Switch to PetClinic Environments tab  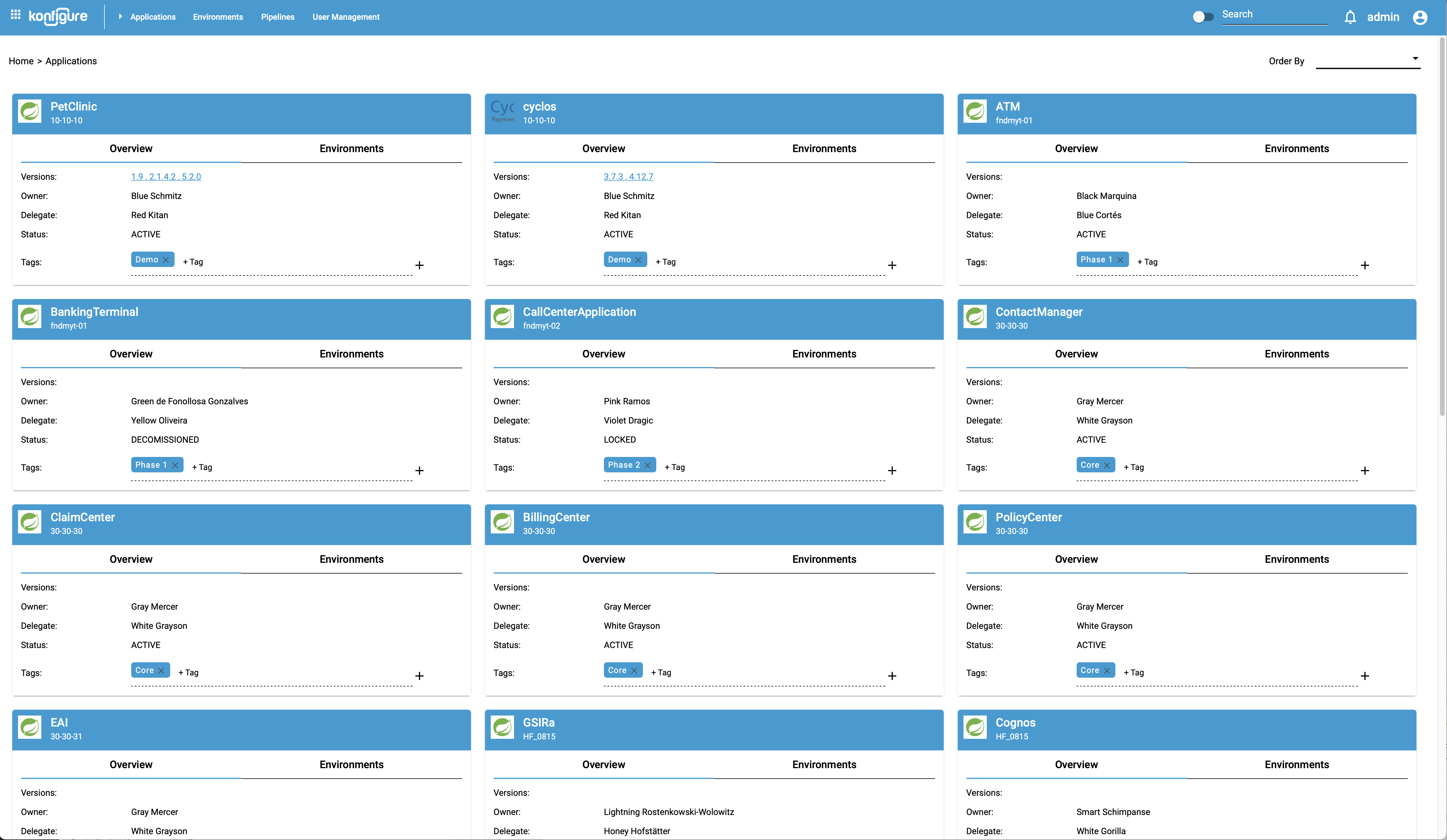click(x=351, y=149)
